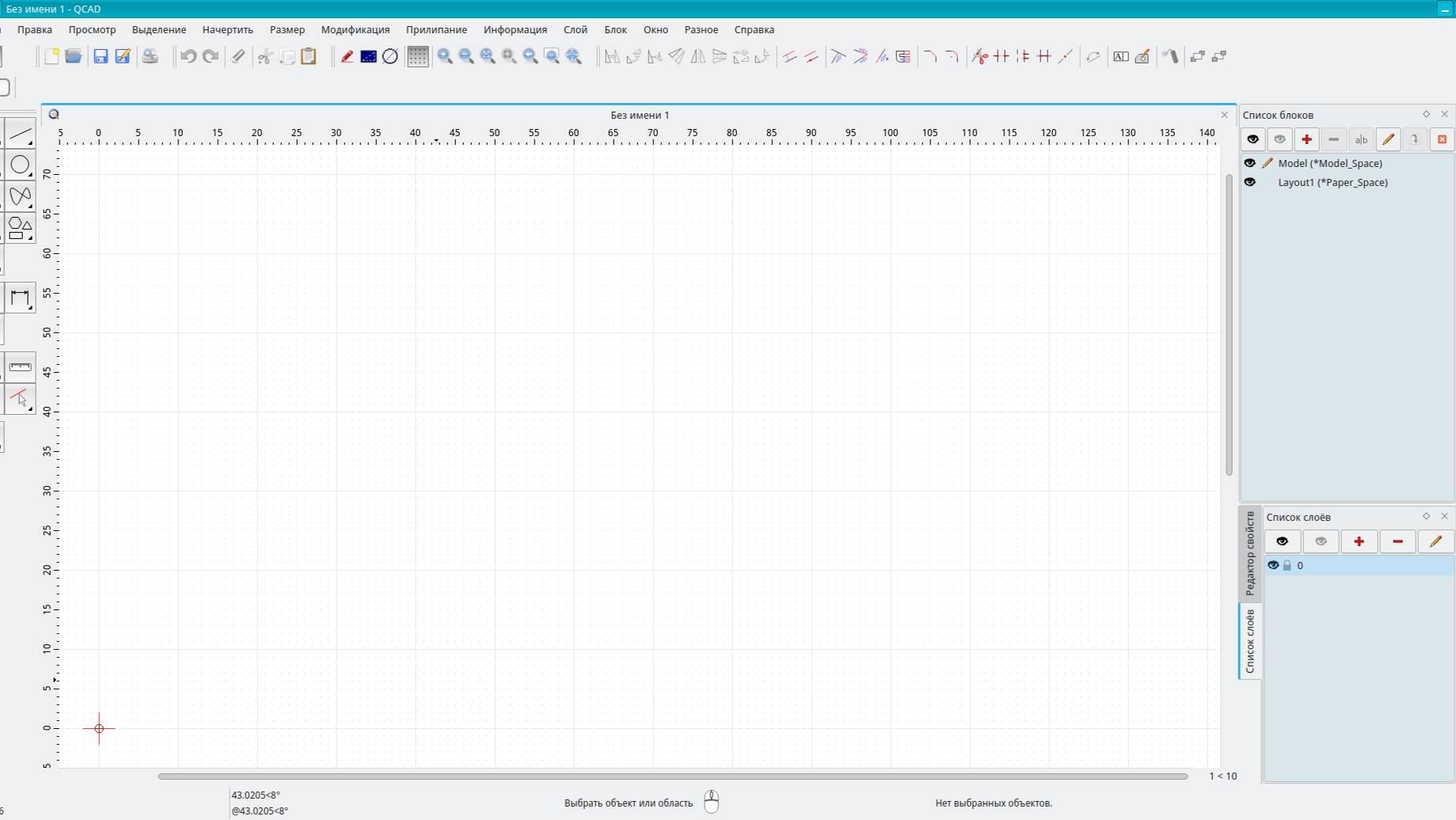The width and height of the screenshot is (1456, 820).
Task: Show all blocks with eye button
Action: 1253,139
